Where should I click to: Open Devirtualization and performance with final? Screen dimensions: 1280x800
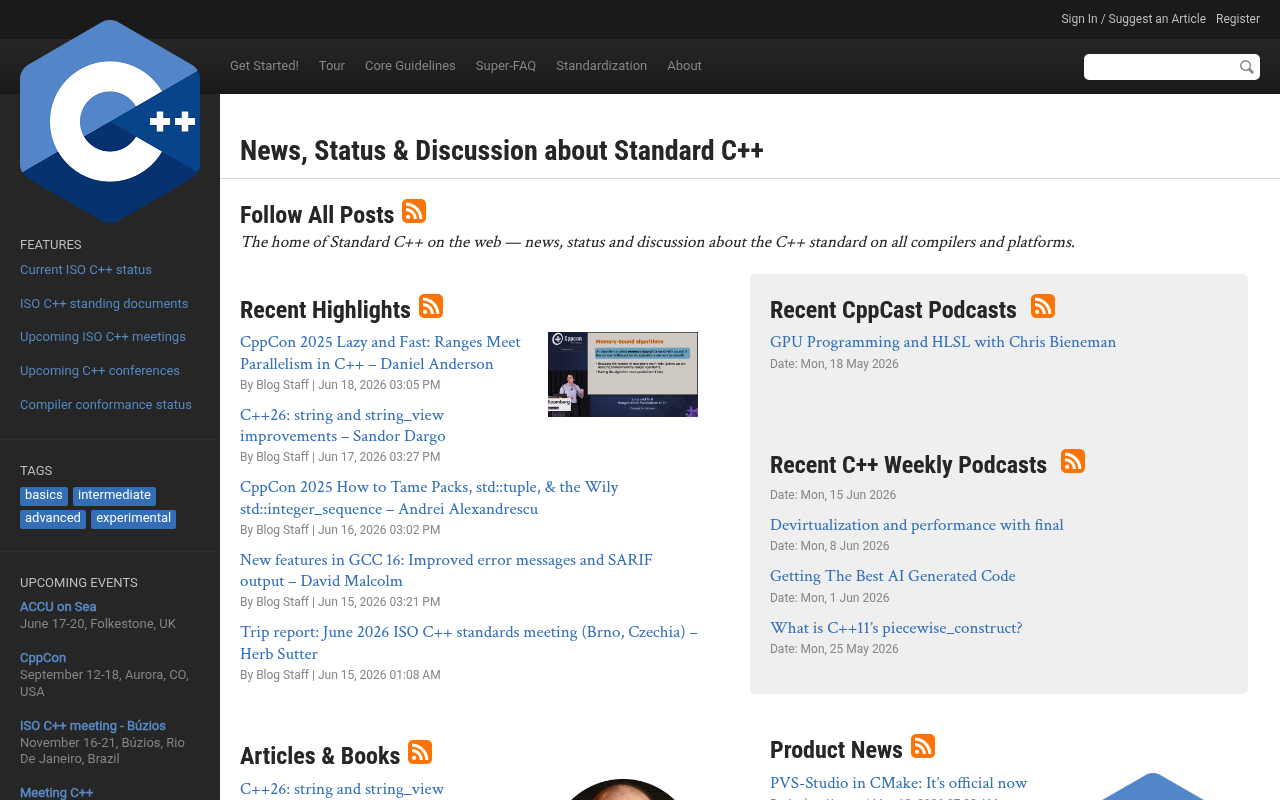(917, 525)
